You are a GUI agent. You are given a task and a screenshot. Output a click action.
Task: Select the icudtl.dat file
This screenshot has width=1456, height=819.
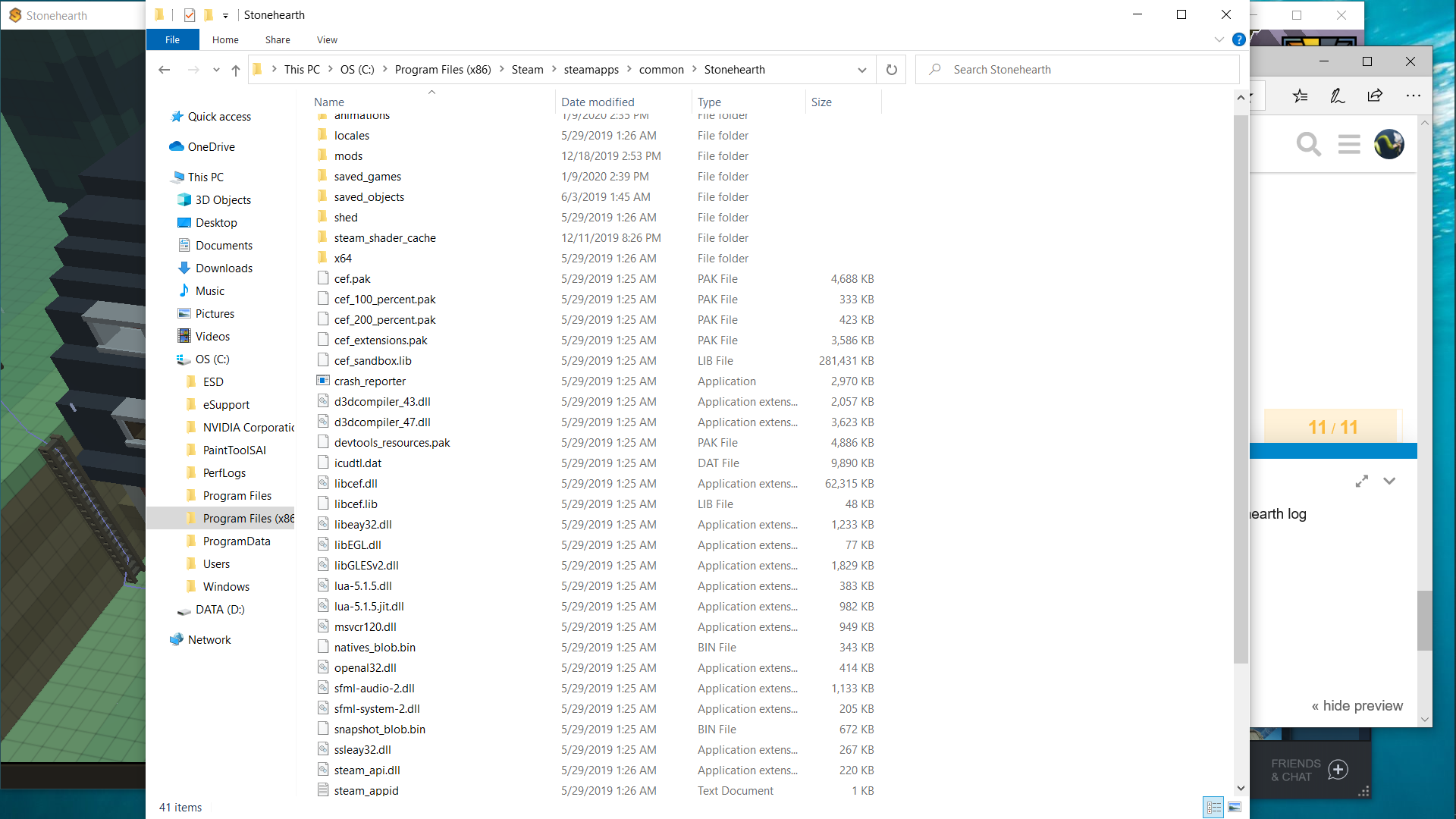[x=357, y=463]
